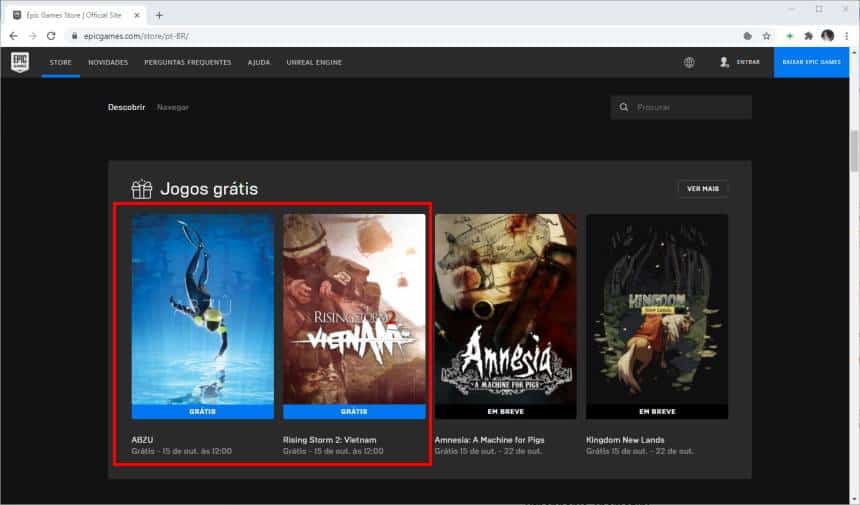Go back with browser back arrow

coord(14,36)
